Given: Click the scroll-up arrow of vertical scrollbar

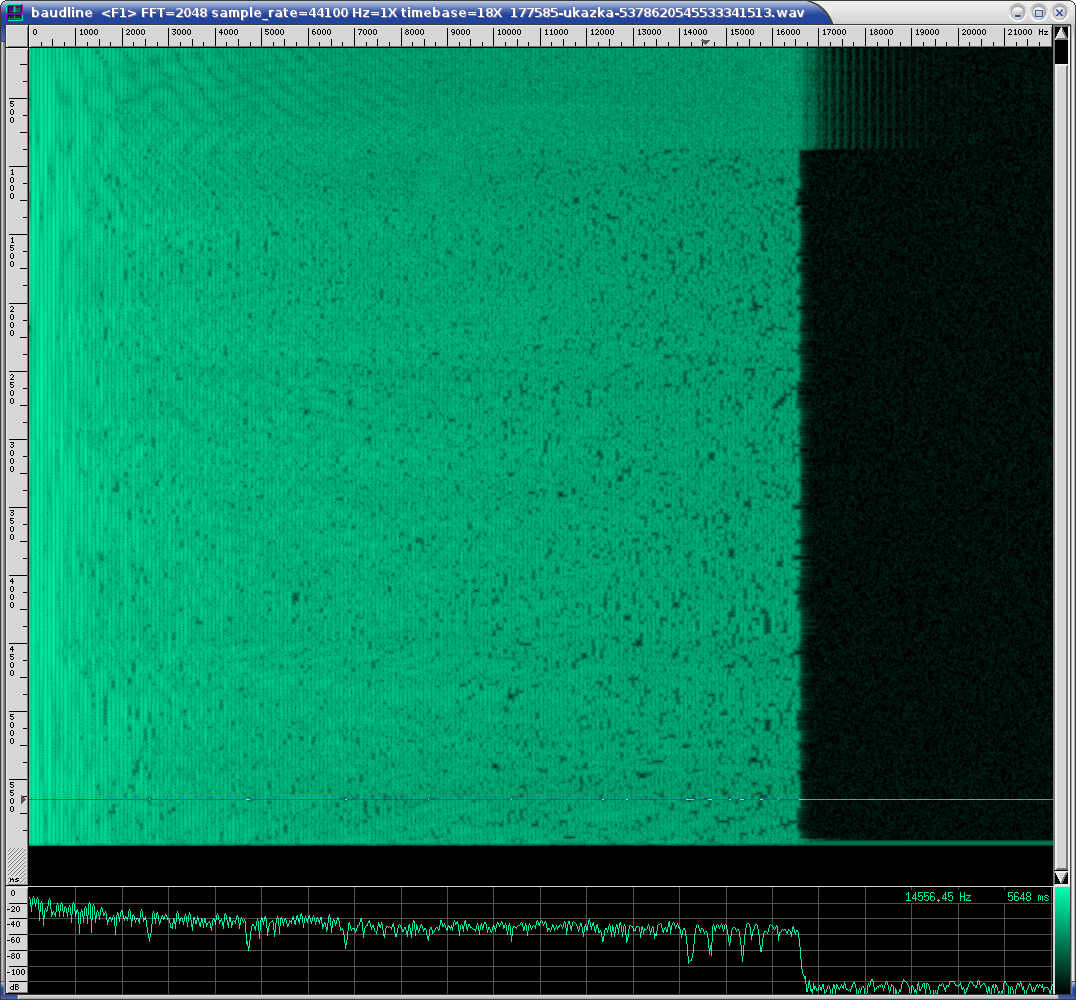Looking at the screenshot, I should [1061, 33].
